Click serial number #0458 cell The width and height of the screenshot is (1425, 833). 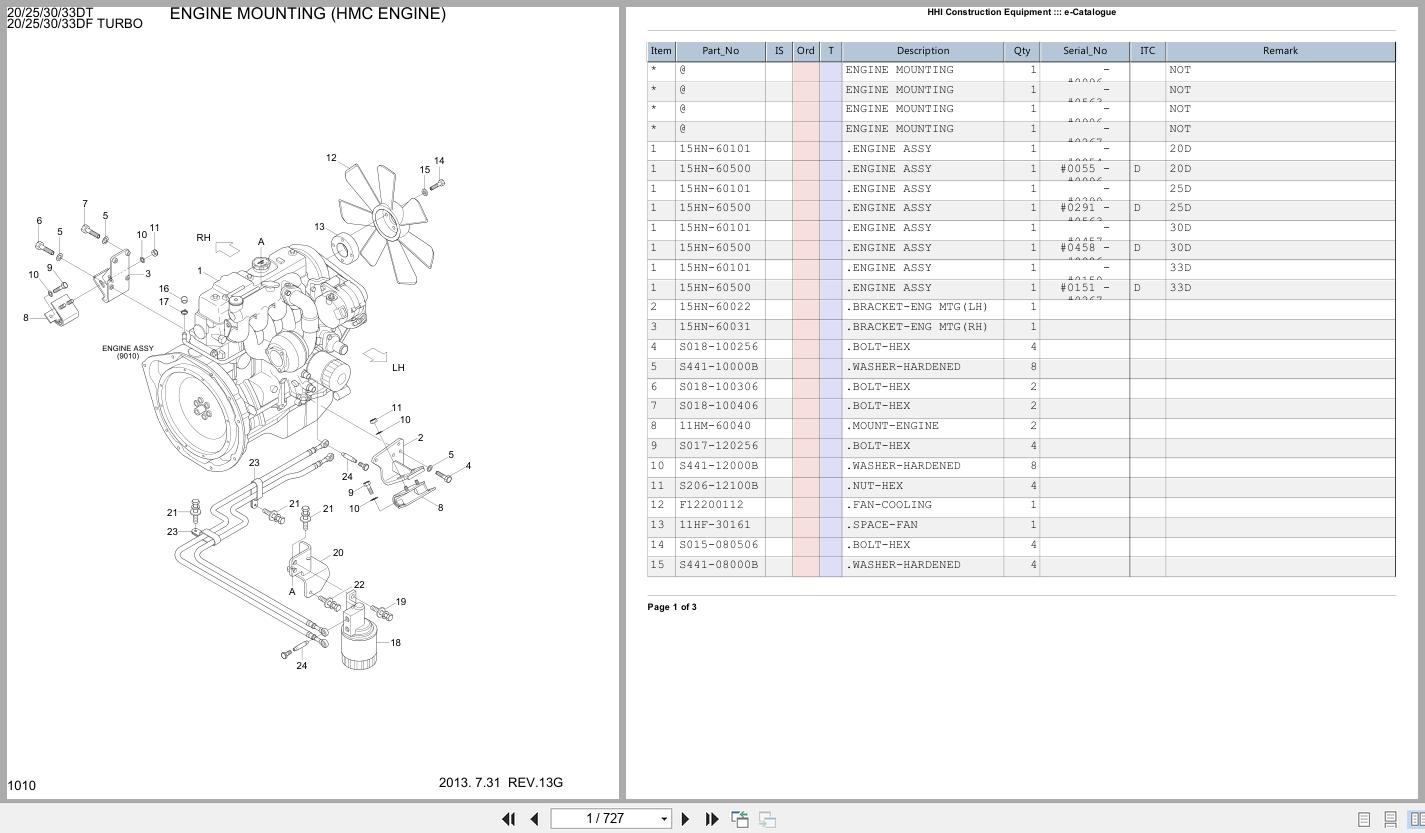[1085, 248]
